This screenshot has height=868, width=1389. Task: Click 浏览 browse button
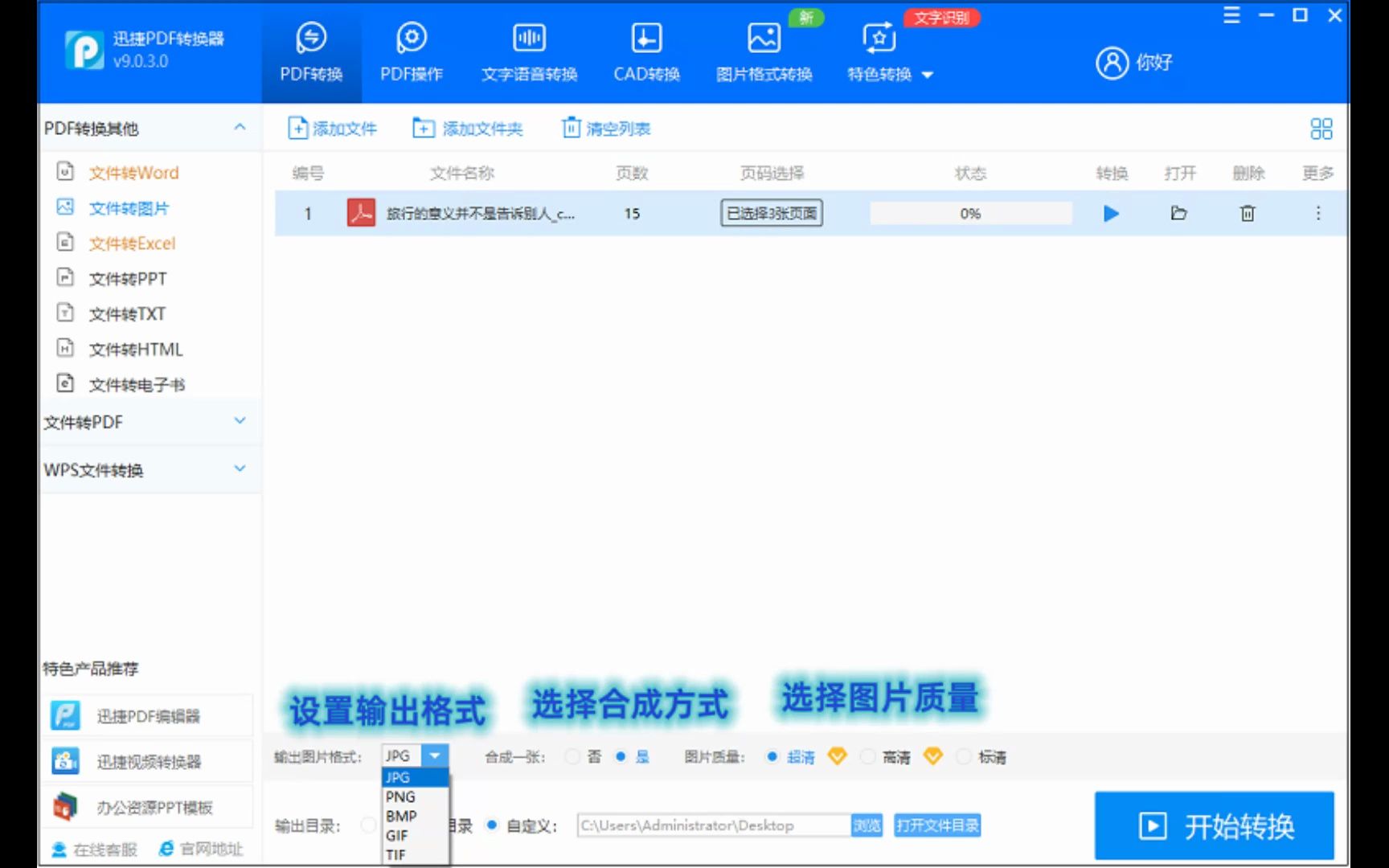click(x=867, y=825)
